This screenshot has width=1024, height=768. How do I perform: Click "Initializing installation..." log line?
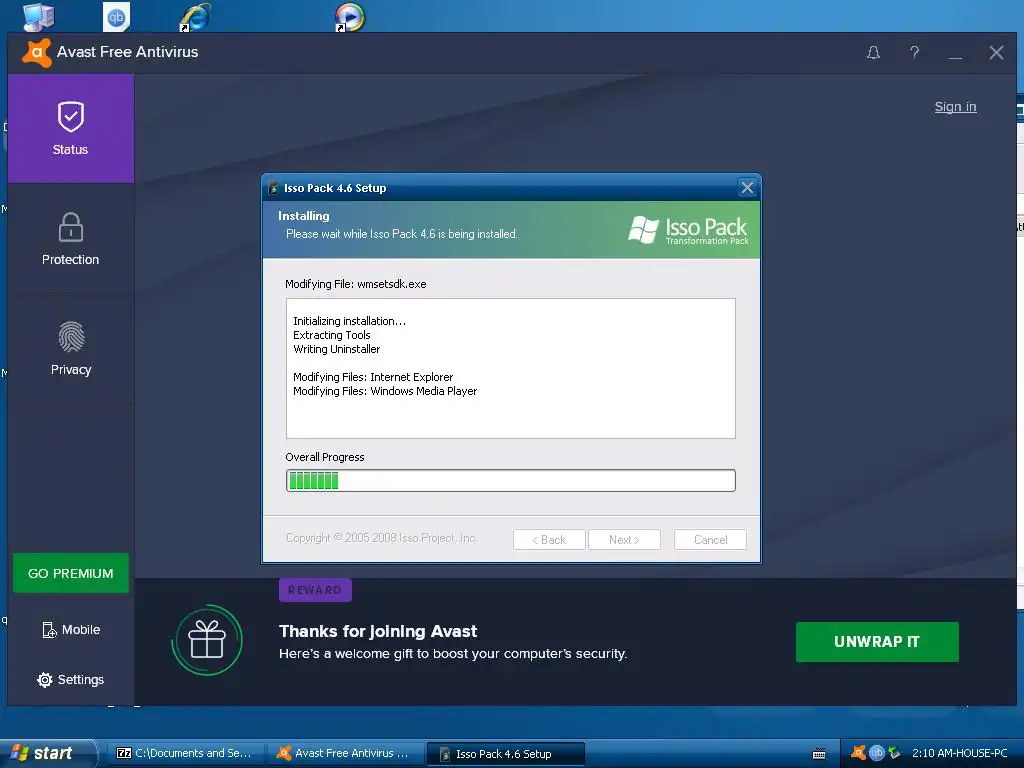coord(349,321)
